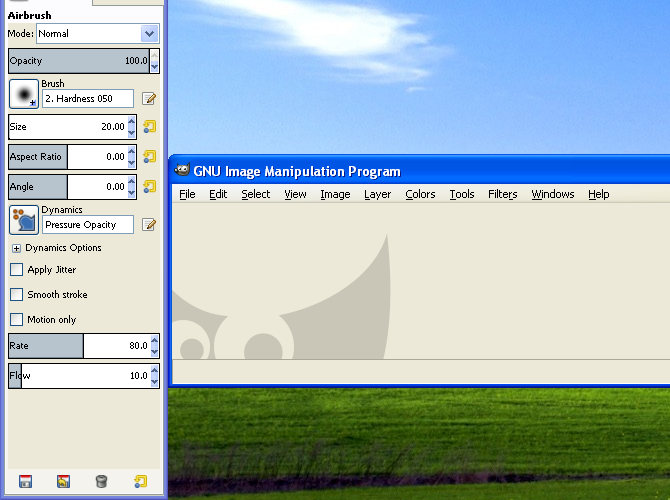Click the brush name field Hardness 050
This screenshot has width=670, height=500.
[87, 99]
